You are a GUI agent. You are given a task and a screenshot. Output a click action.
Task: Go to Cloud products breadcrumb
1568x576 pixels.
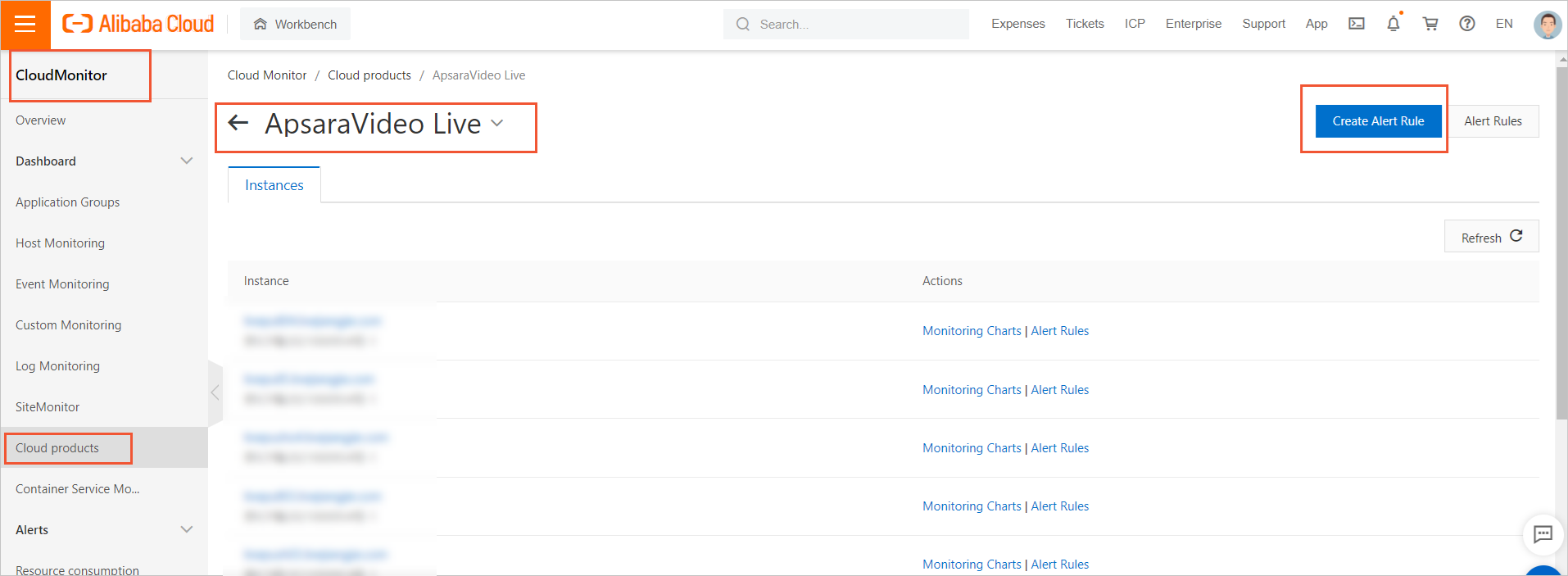[369, 75]
